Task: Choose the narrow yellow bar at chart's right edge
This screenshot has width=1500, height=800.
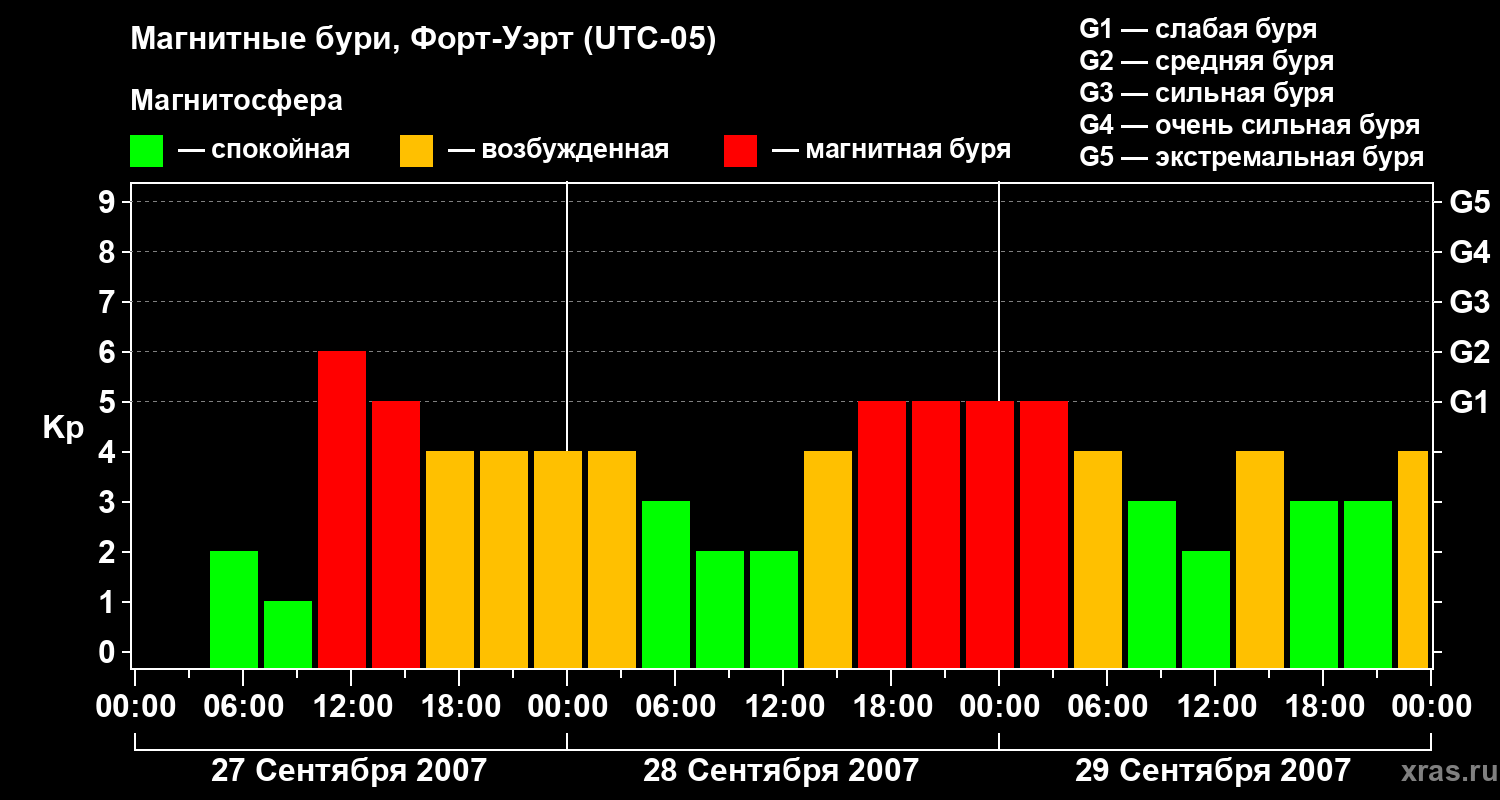Action: click(1413, 559)
